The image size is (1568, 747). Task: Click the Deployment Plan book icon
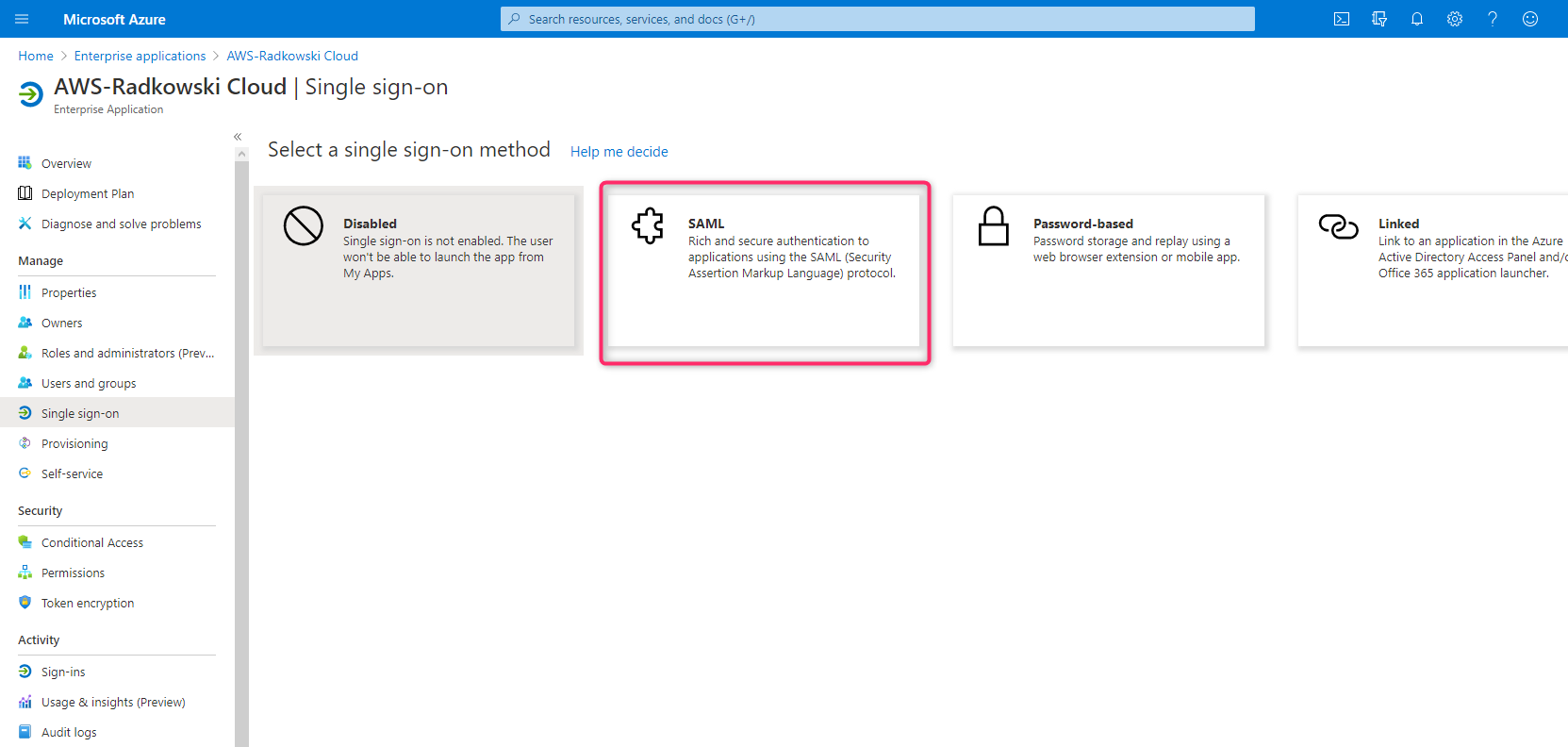point(25,193)
